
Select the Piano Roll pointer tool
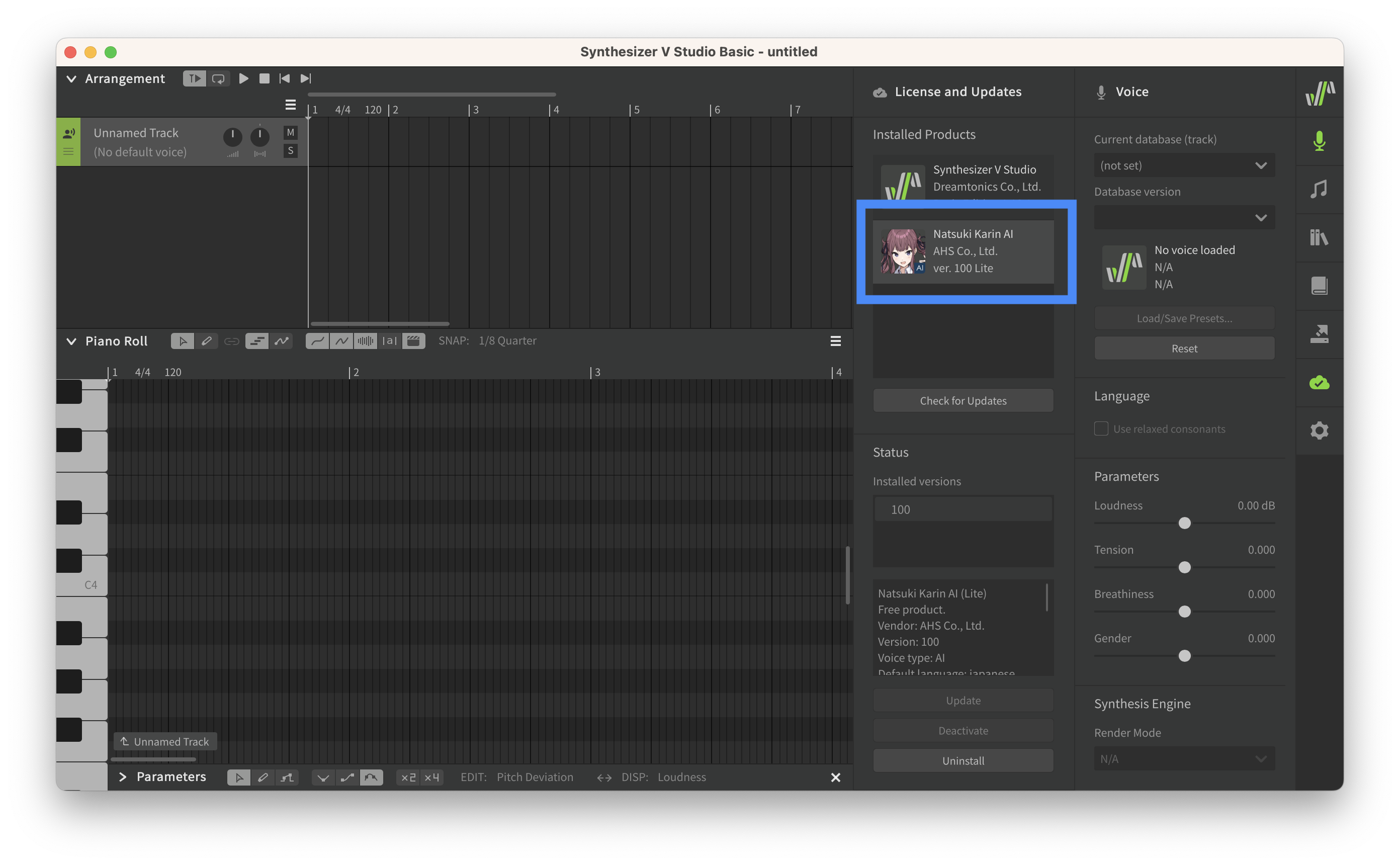click(183, 341)
